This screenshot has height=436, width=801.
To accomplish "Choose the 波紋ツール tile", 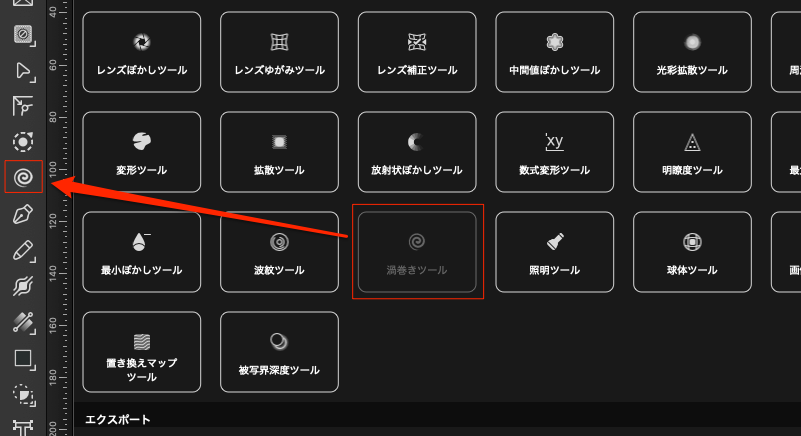I will [279, 252].
